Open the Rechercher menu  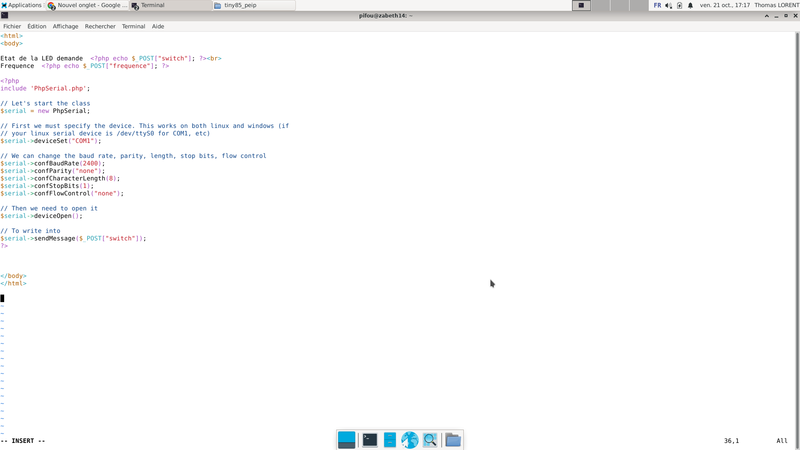coord(100,26)
